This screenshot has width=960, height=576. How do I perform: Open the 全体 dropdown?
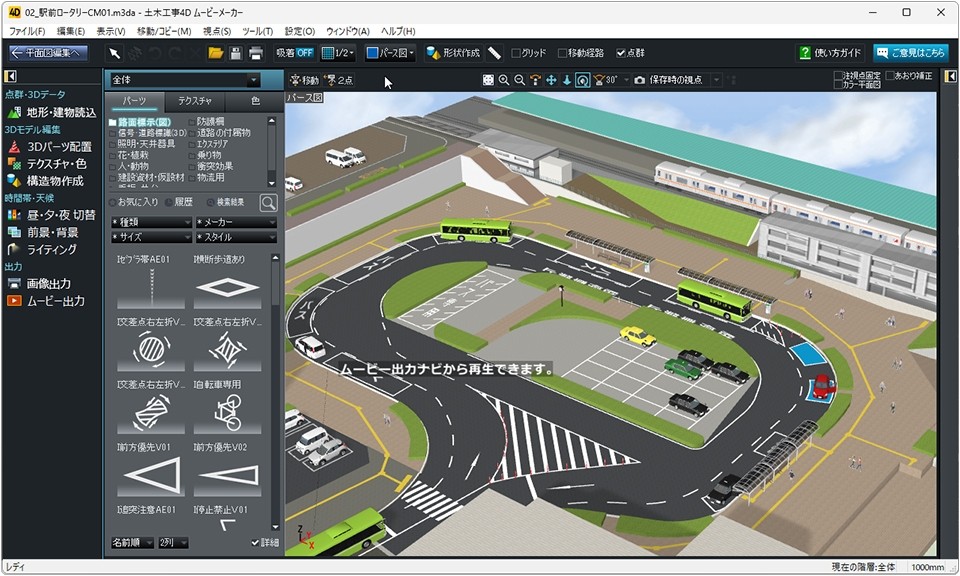(185, 80)
